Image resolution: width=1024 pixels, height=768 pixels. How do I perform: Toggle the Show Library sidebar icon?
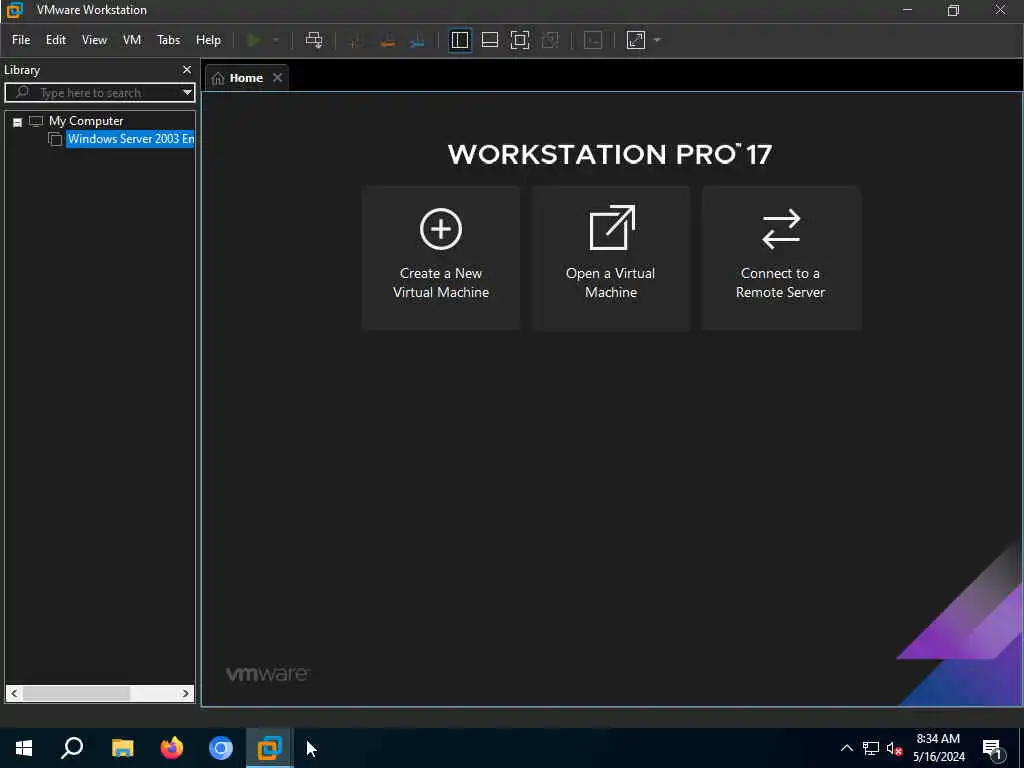(x=460, y=40)
